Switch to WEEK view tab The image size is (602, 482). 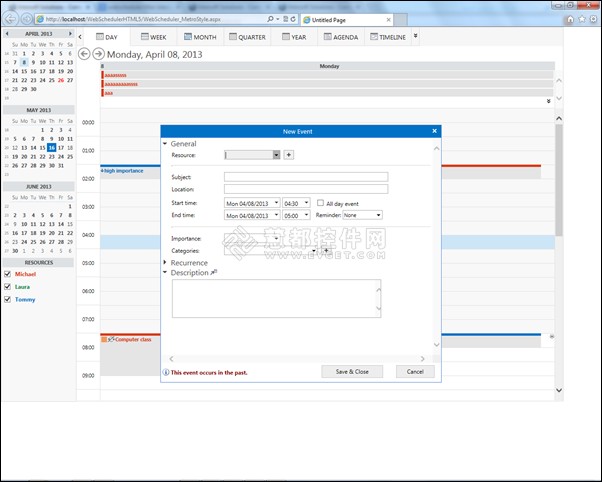[154, 37]
